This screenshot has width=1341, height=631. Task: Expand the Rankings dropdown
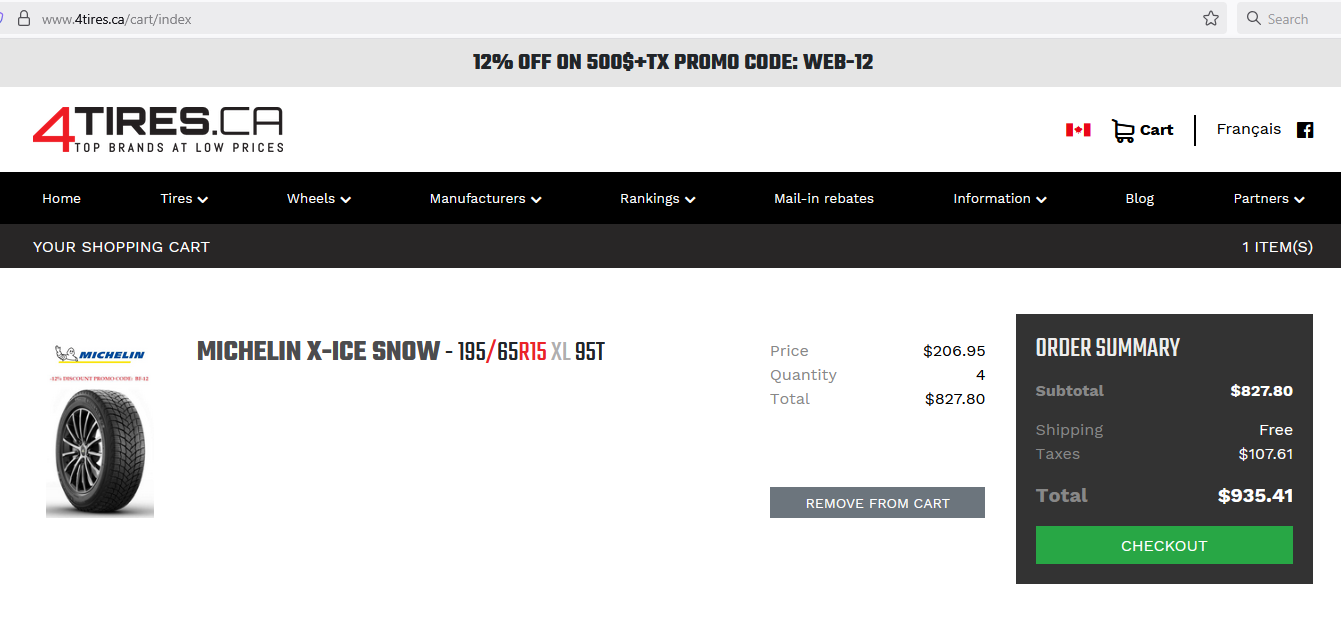(657, 198)
